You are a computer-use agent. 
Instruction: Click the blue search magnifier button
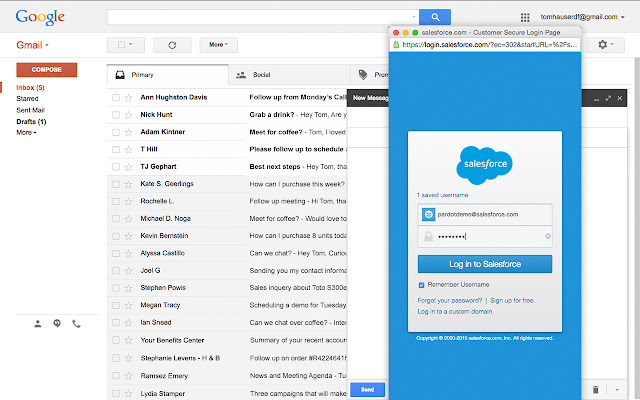tap(435, 17)
